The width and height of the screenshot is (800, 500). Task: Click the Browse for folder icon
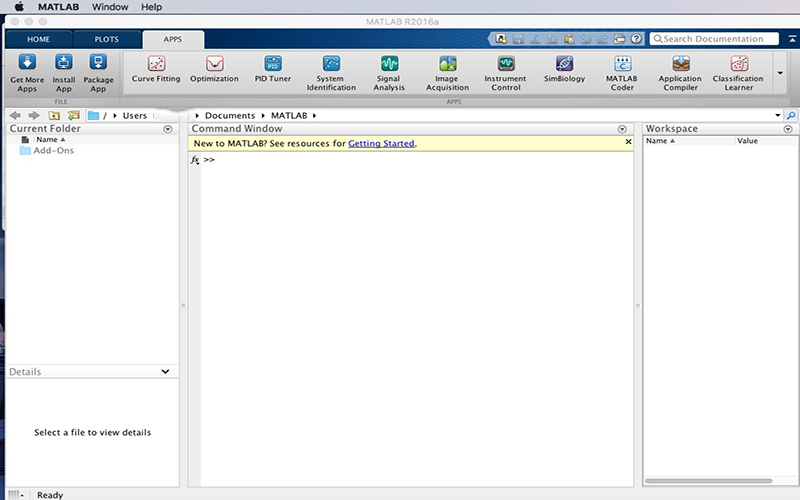[x=73, y=115]
